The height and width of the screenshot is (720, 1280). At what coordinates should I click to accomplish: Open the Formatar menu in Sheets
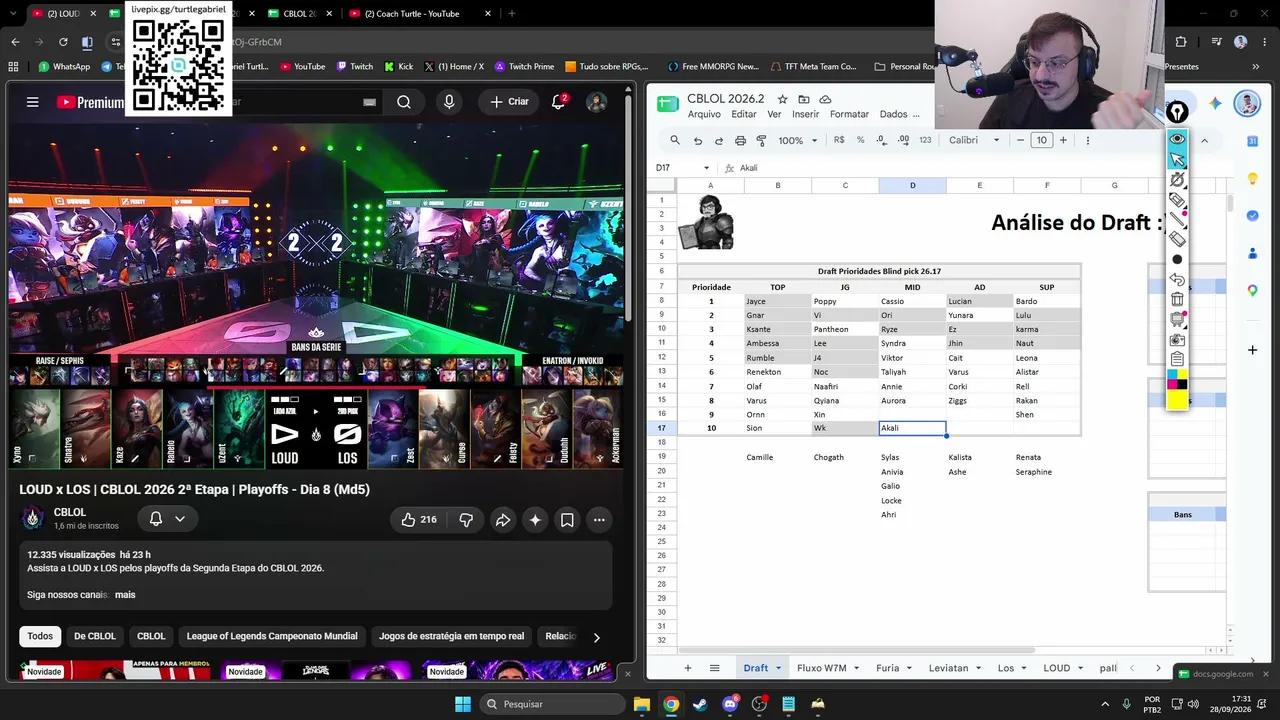tap(849, 114)
